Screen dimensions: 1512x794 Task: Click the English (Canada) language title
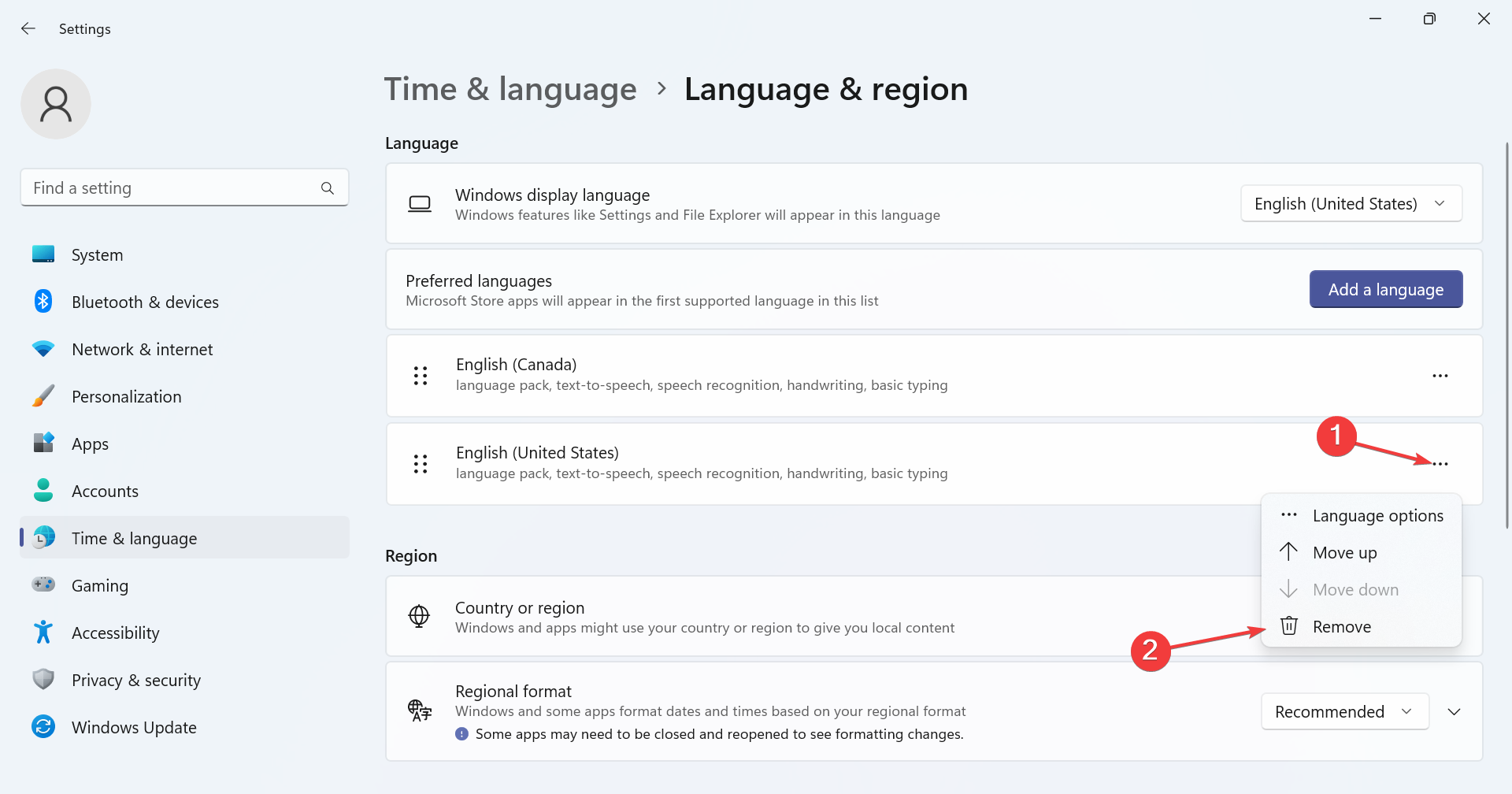coord(516,365)
